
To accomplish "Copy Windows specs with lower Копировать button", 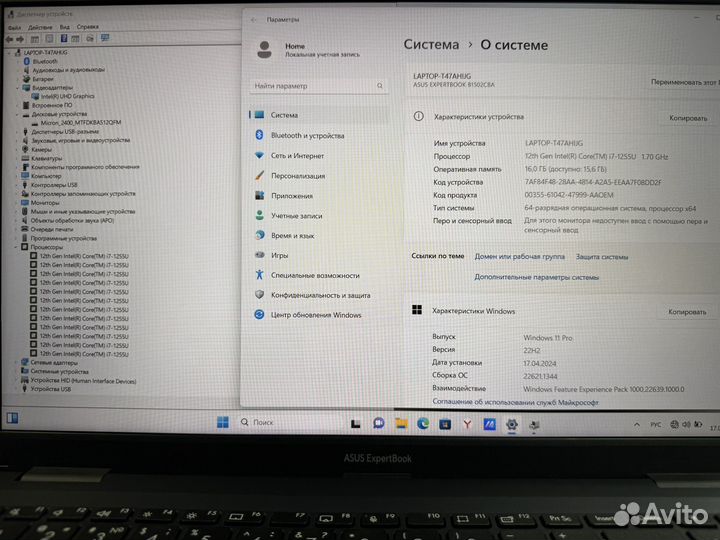I will pos(687,312).
